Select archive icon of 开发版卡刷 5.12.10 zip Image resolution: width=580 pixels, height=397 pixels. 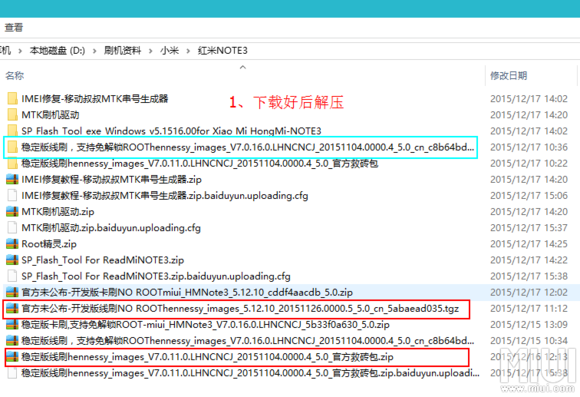click(x=12, y=292)
